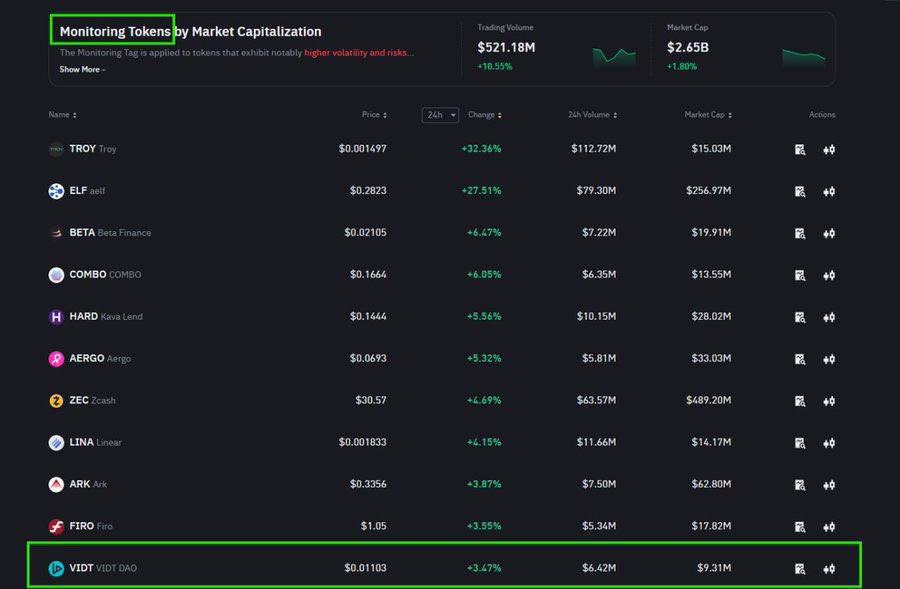Screen dimensions: 900x589
Task: Open the ARK Ark token
Action: (88, 484)
